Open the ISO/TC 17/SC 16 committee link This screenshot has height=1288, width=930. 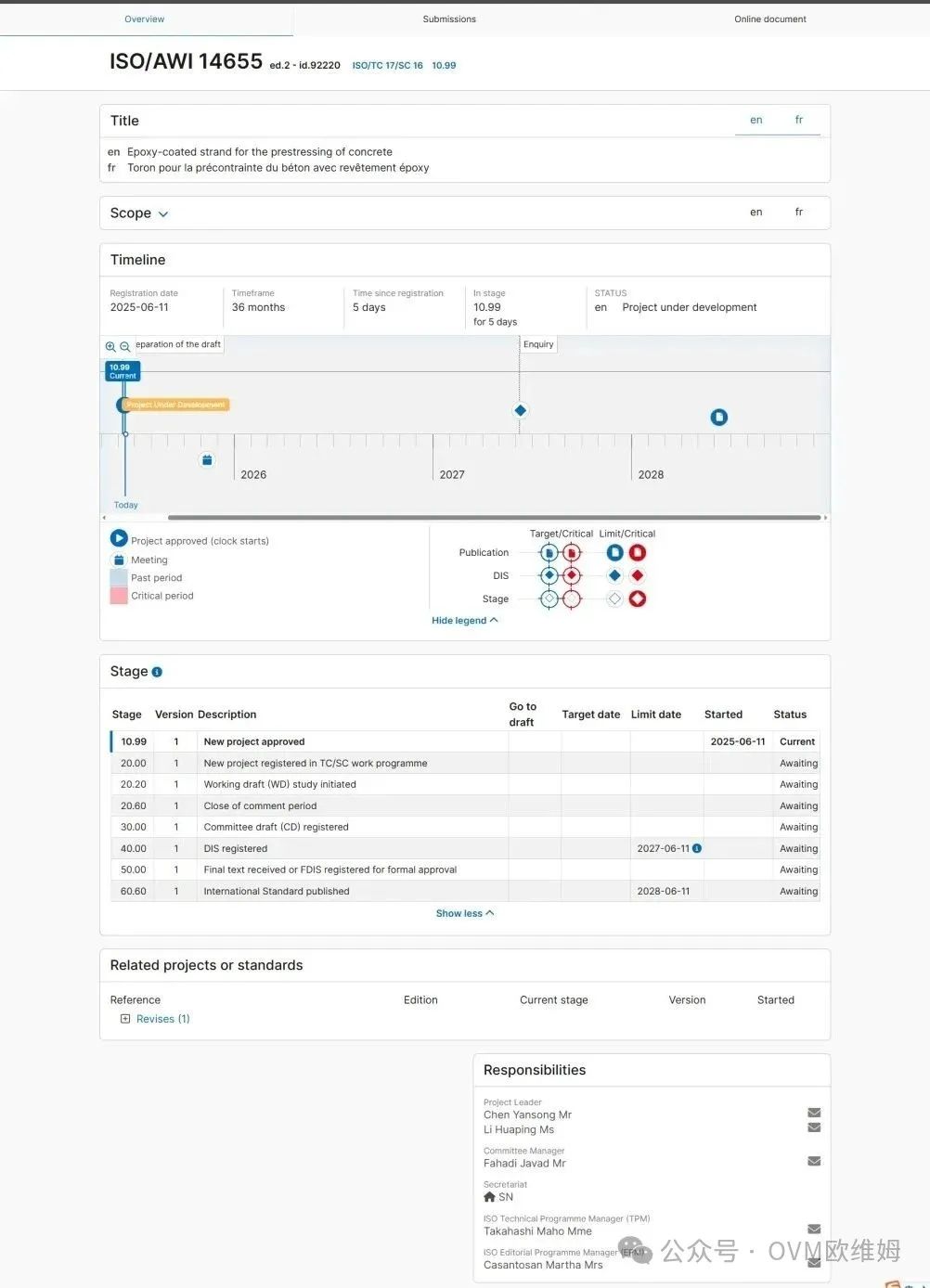387,66
